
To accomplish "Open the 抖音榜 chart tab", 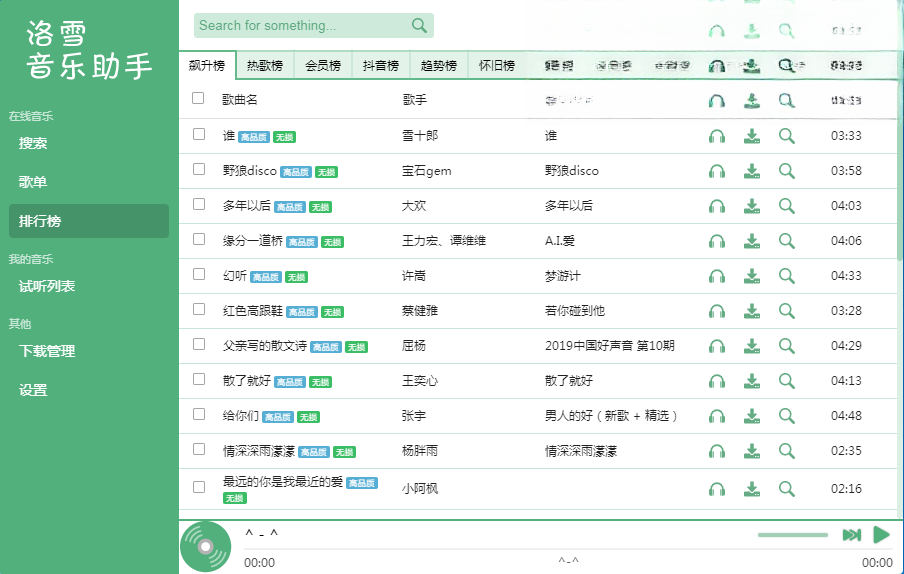I will click(381, 65).
